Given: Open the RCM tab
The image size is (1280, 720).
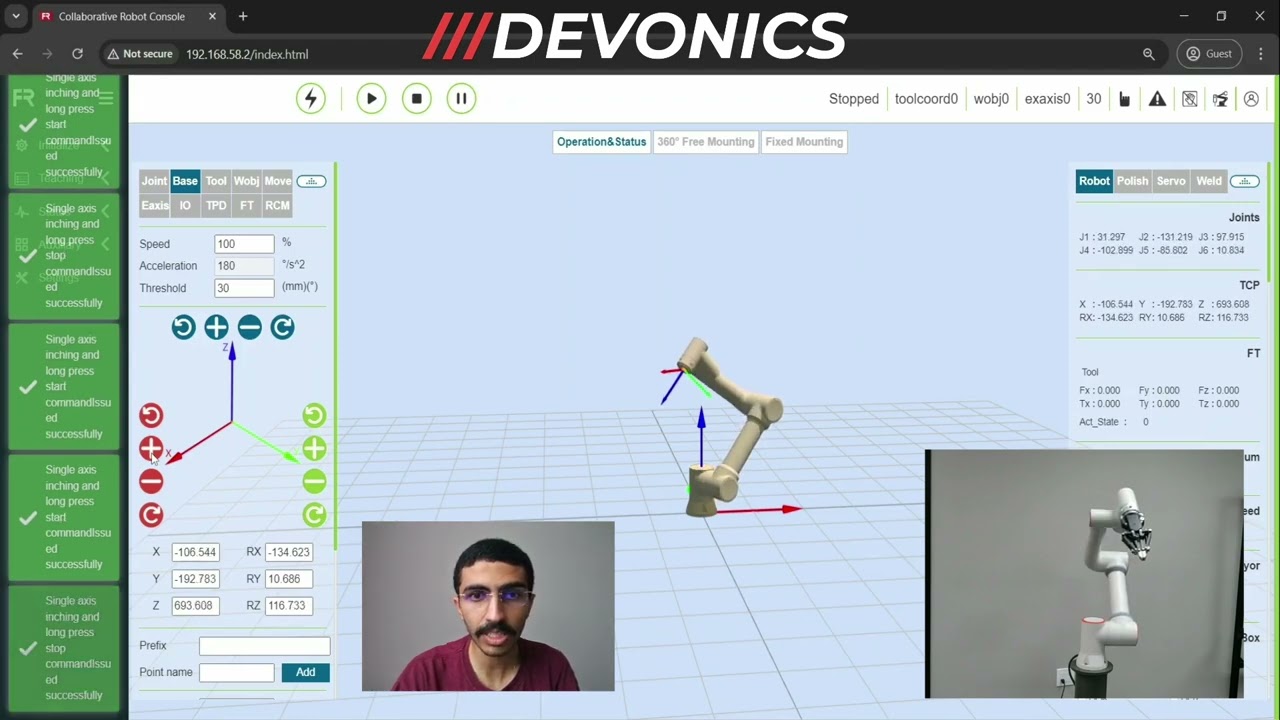Looking at the screenshot, I should click(x=277, y=205).
